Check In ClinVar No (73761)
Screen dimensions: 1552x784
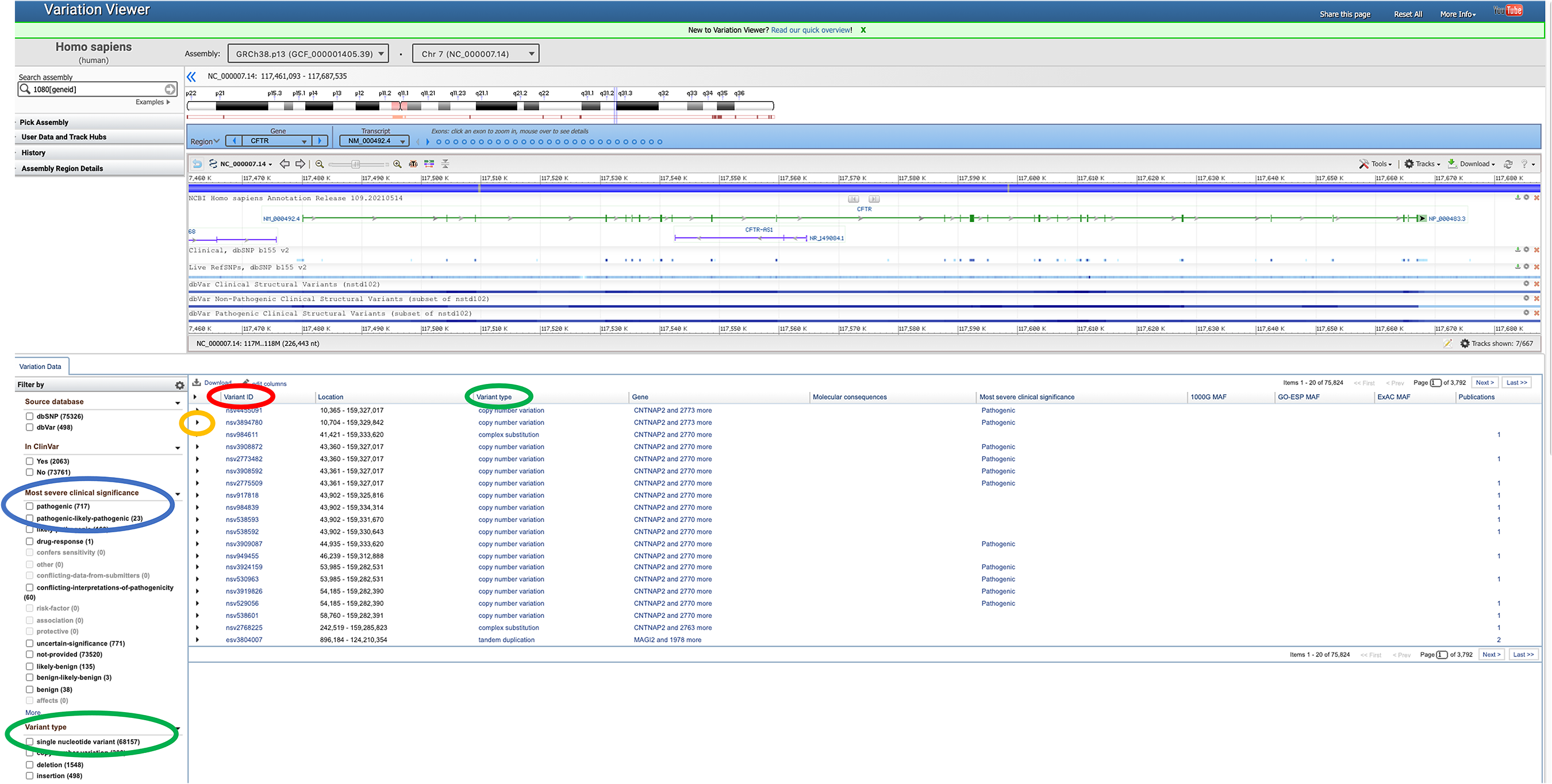click(x=29, y=472)
